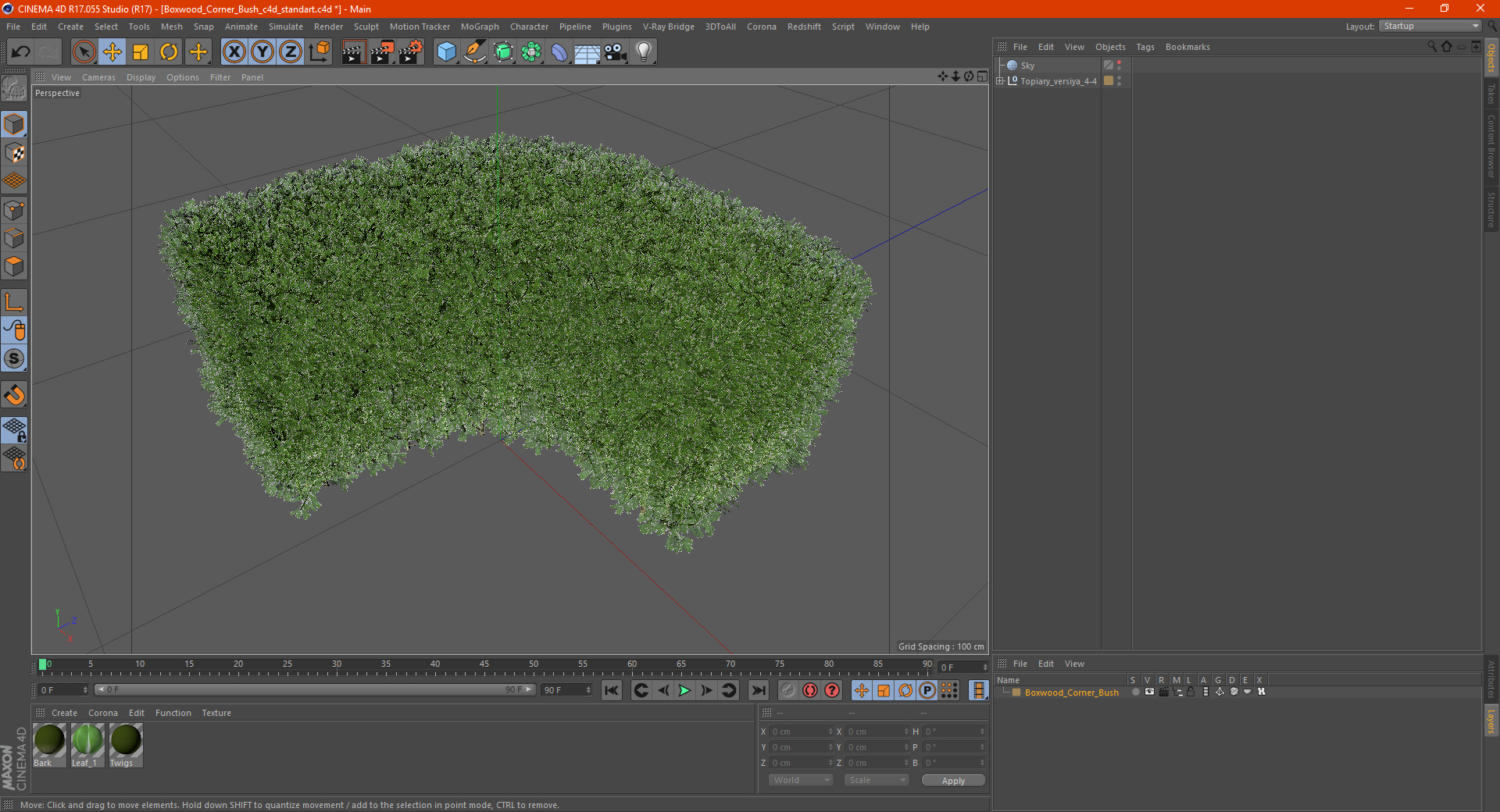Toggle Y axis lock
This screenshot has height=812, width=1500.
[x=262, y=52]
